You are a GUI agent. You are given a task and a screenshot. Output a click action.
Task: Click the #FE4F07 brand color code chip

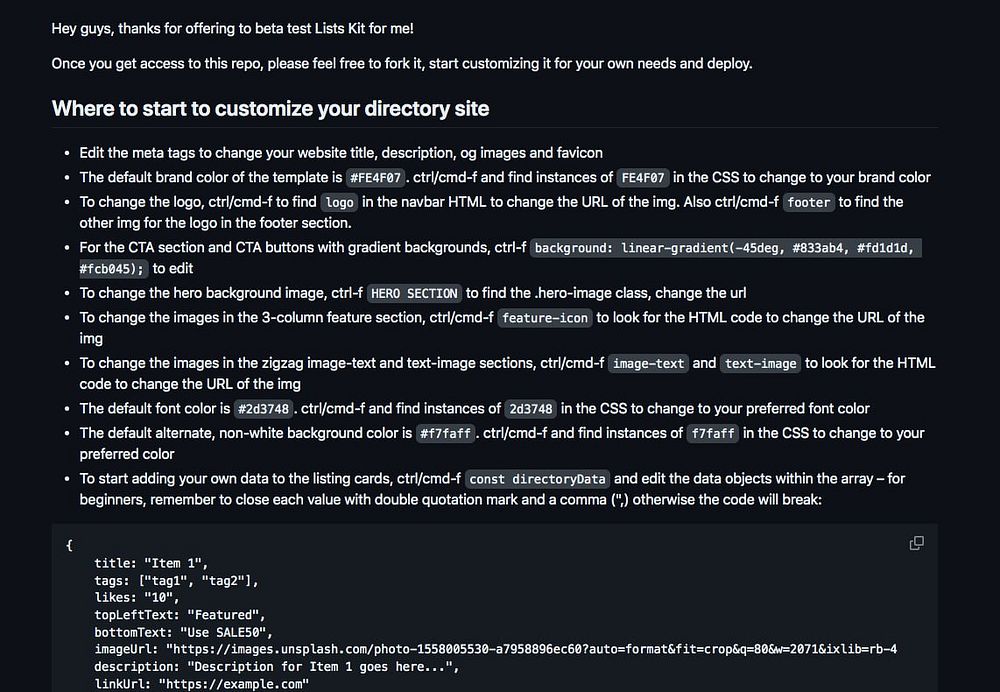pyautogui.click(x=376, y=177)
